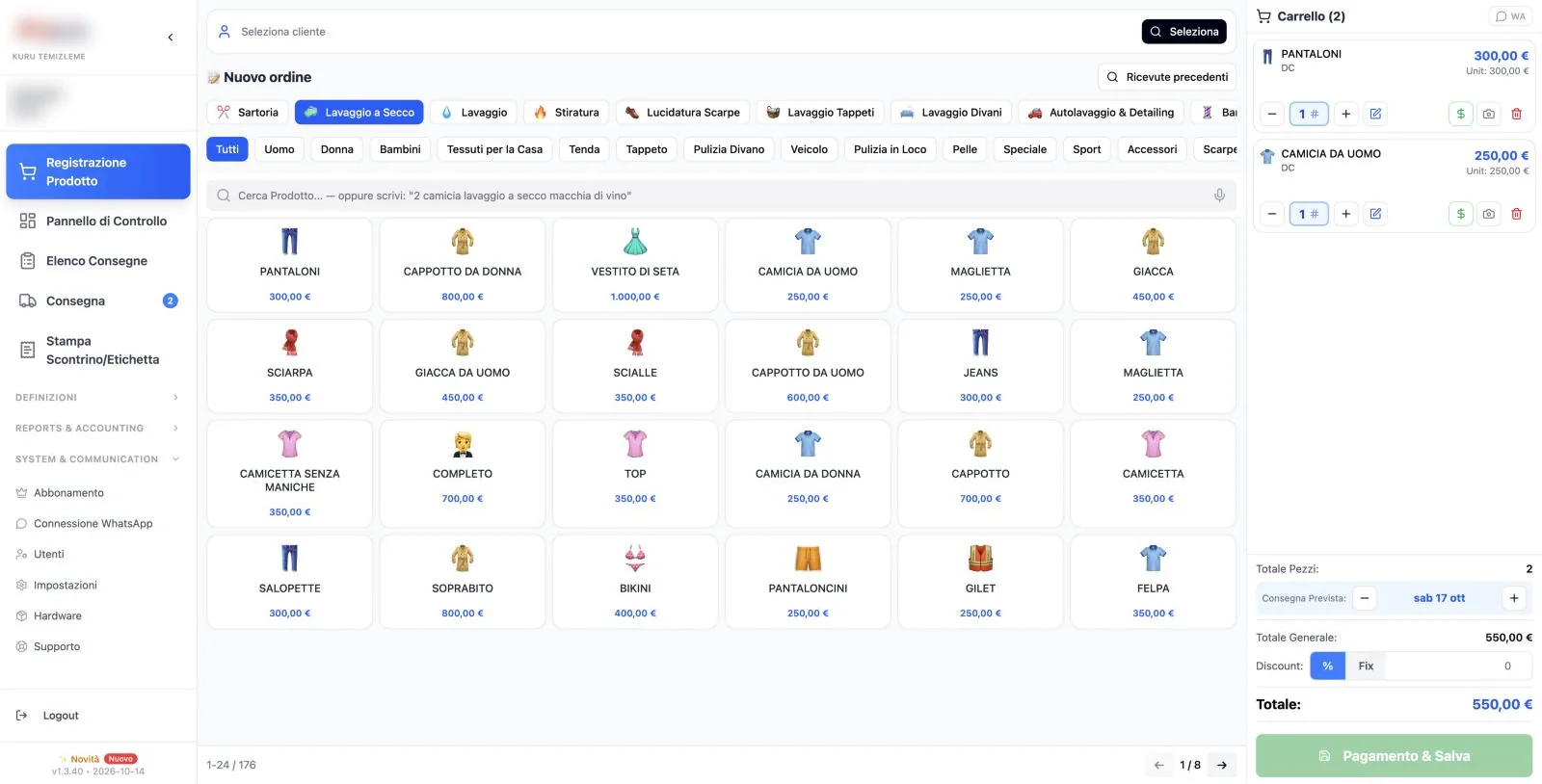
Task: Switch to the Stiratura service tab
Action: (567, 113)
